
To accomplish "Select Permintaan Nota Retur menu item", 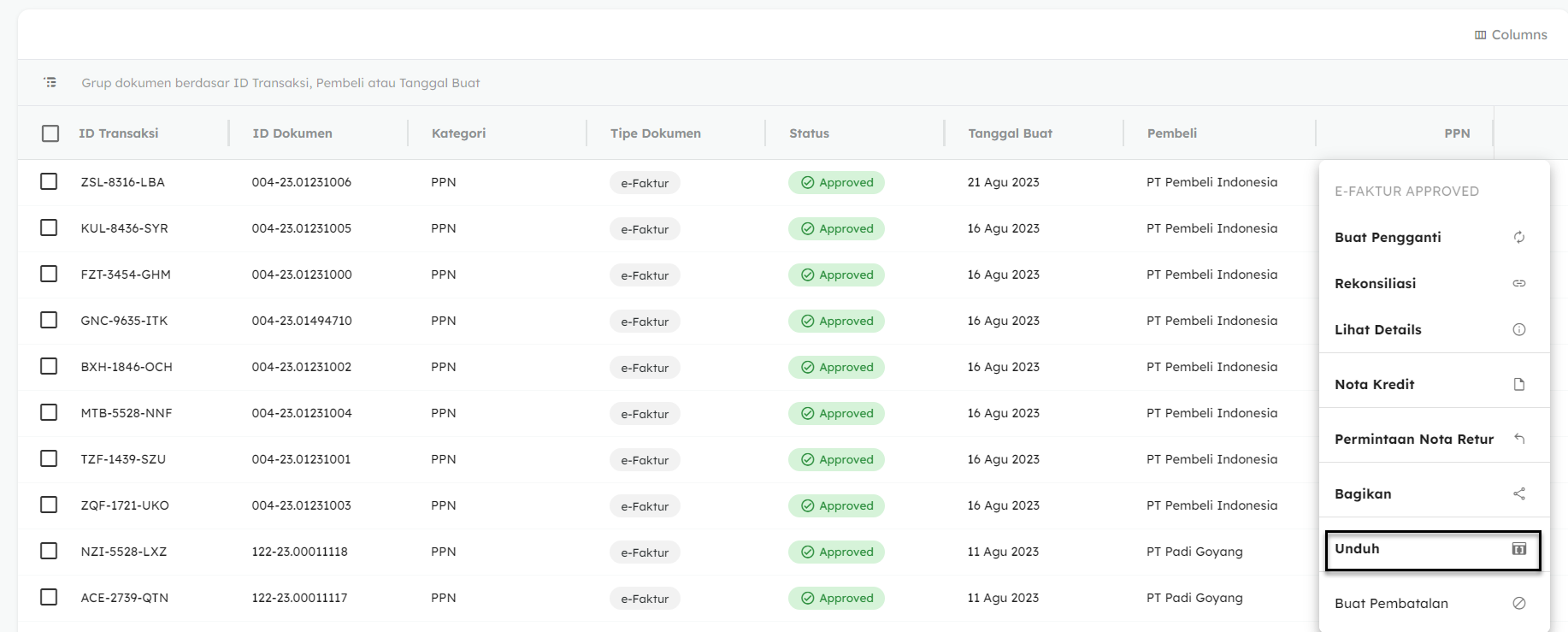I will (1413, 440).
